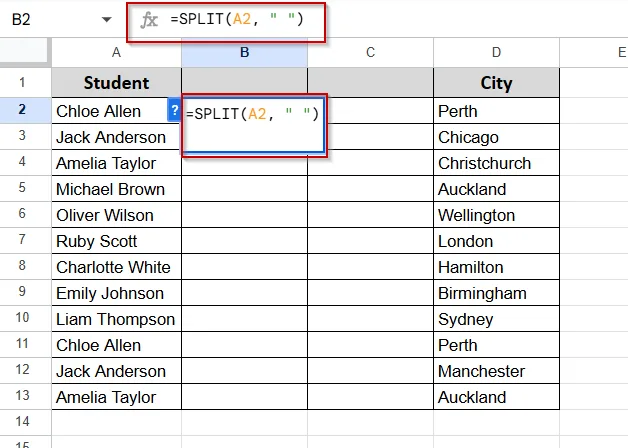
Task: Click the formula help question mark badge
Action: [x=174, y=110]
